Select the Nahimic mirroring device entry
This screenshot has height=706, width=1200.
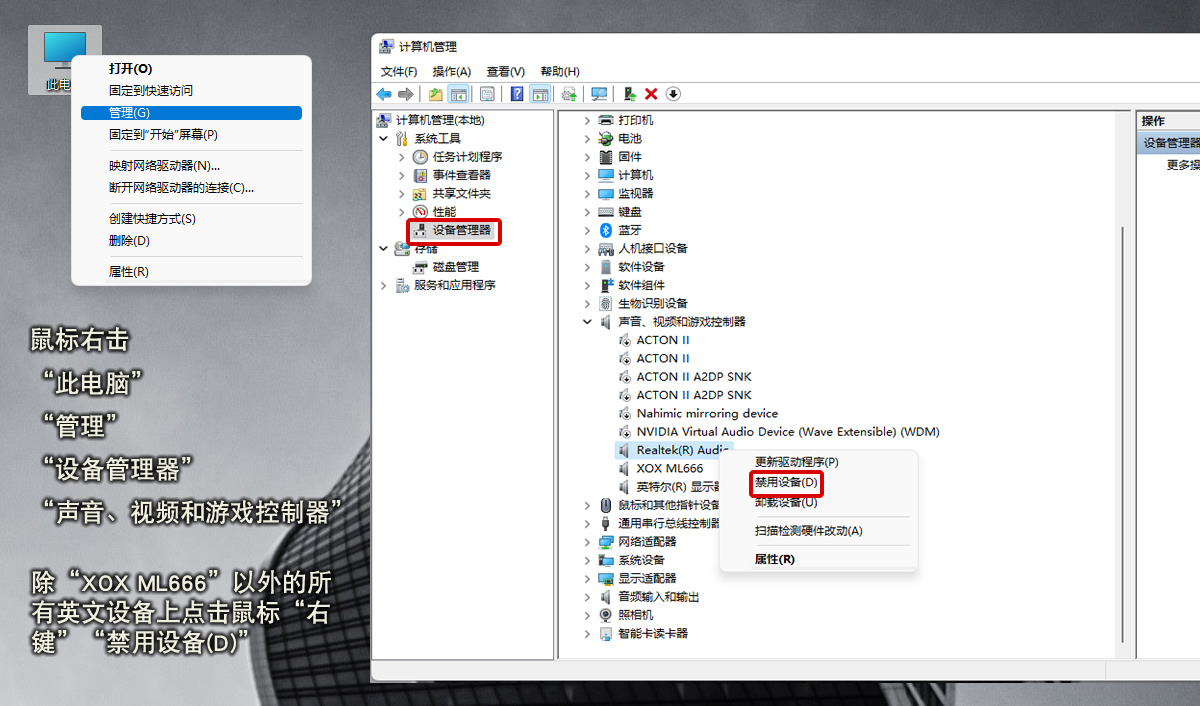[706, 413]
